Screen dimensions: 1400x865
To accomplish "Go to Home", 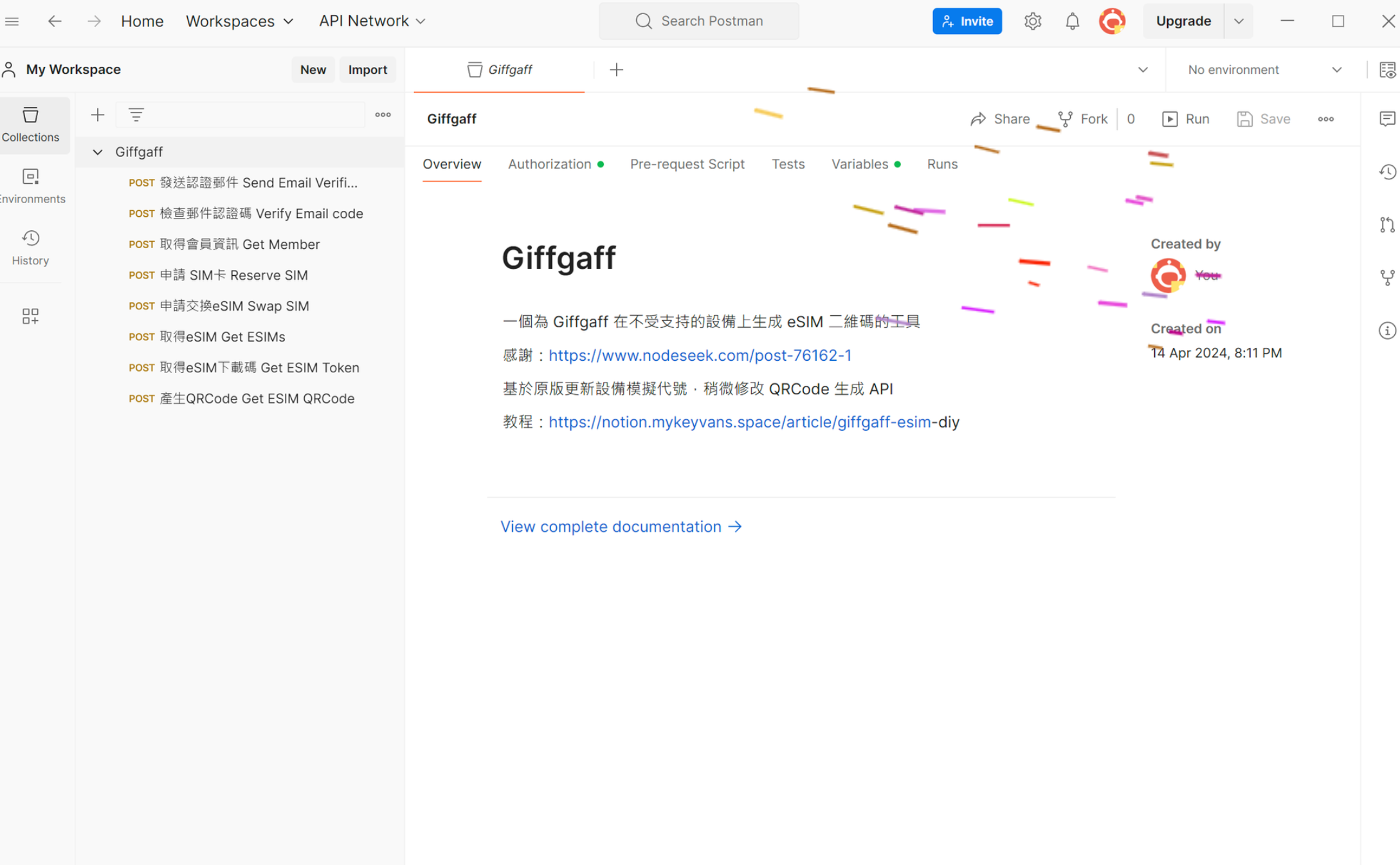I will click(x=142, y=21).
